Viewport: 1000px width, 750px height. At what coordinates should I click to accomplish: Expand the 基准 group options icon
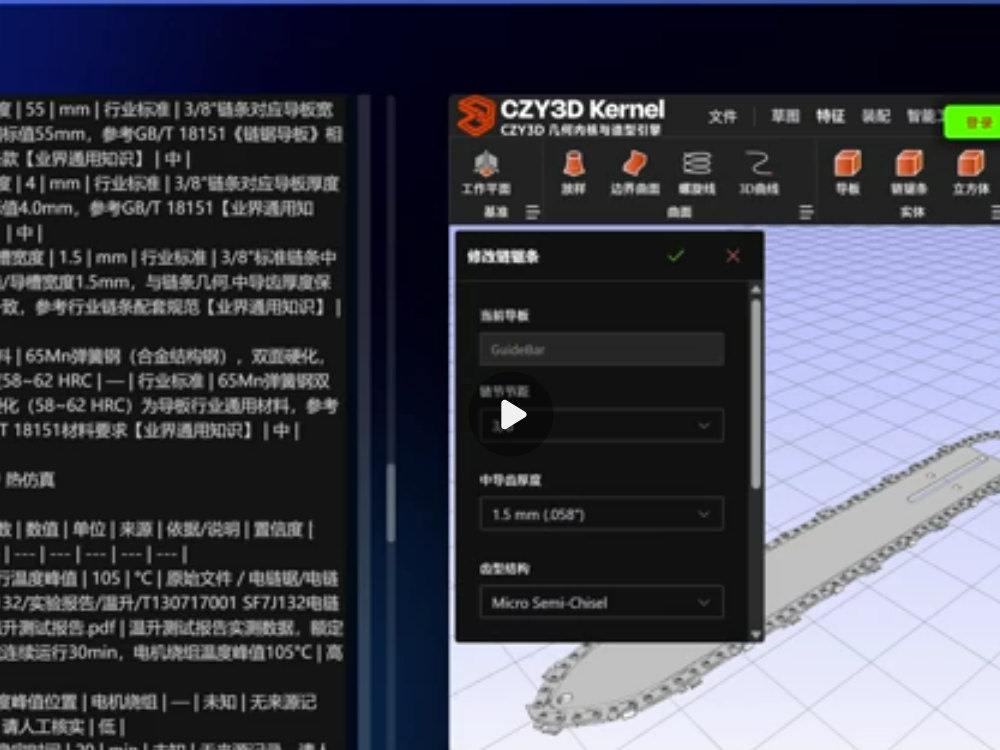coord(533,212)
